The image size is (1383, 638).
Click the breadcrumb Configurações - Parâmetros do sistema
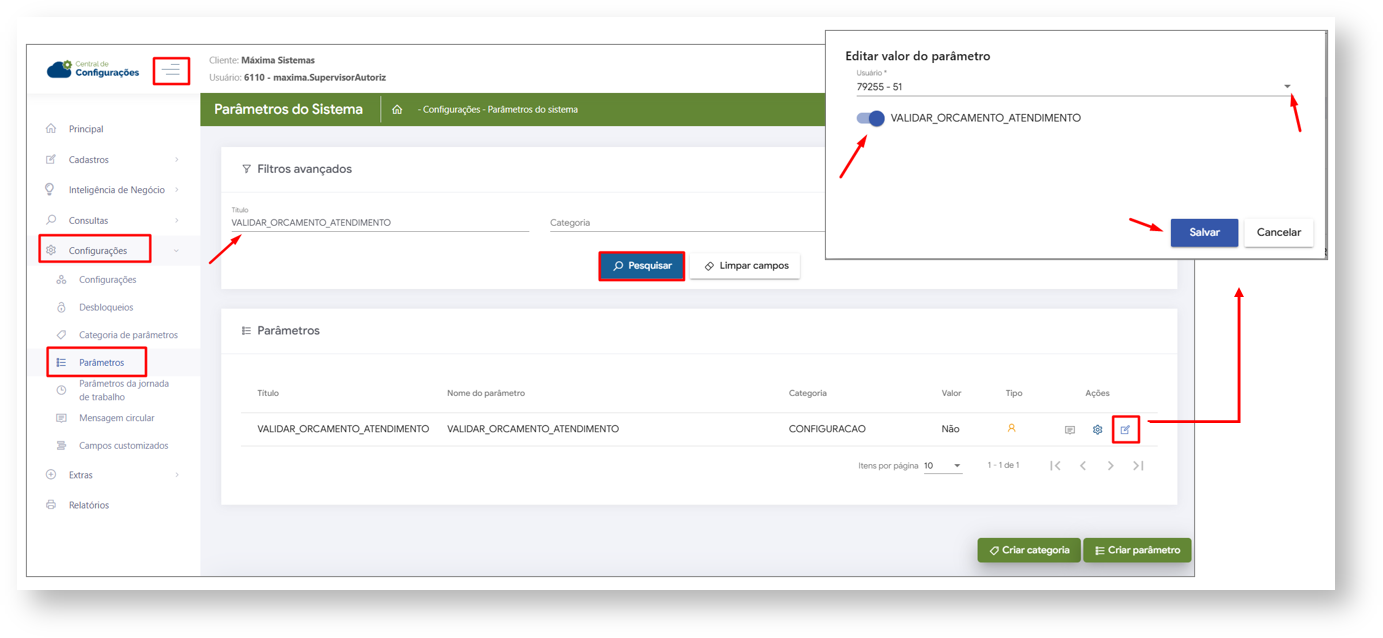click(x=498, y=110)
